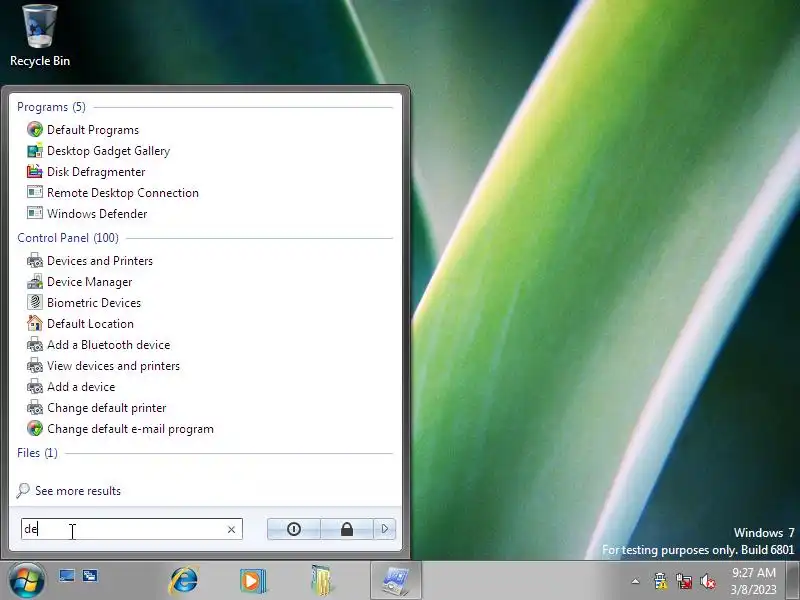
Task: Click Show desktop quick launch icon
Action: [67, 576]
